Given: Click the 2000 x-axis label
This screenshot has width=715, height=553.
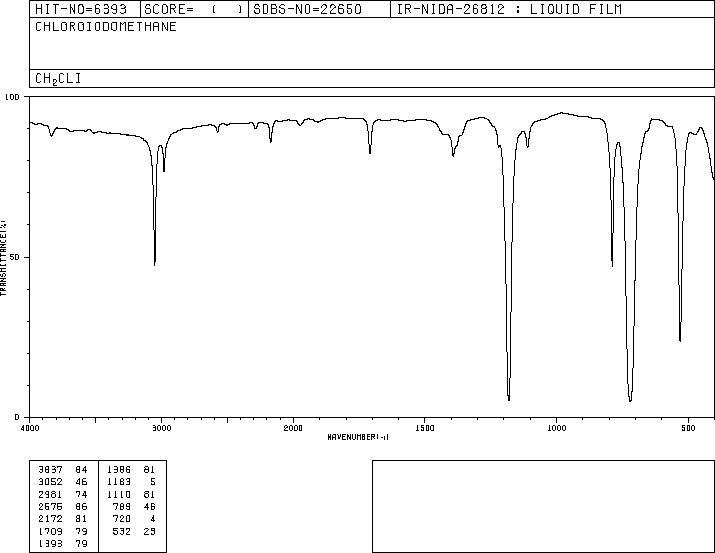Looking at the screenshot, I should pyautogui.click(x=293, y=428).
